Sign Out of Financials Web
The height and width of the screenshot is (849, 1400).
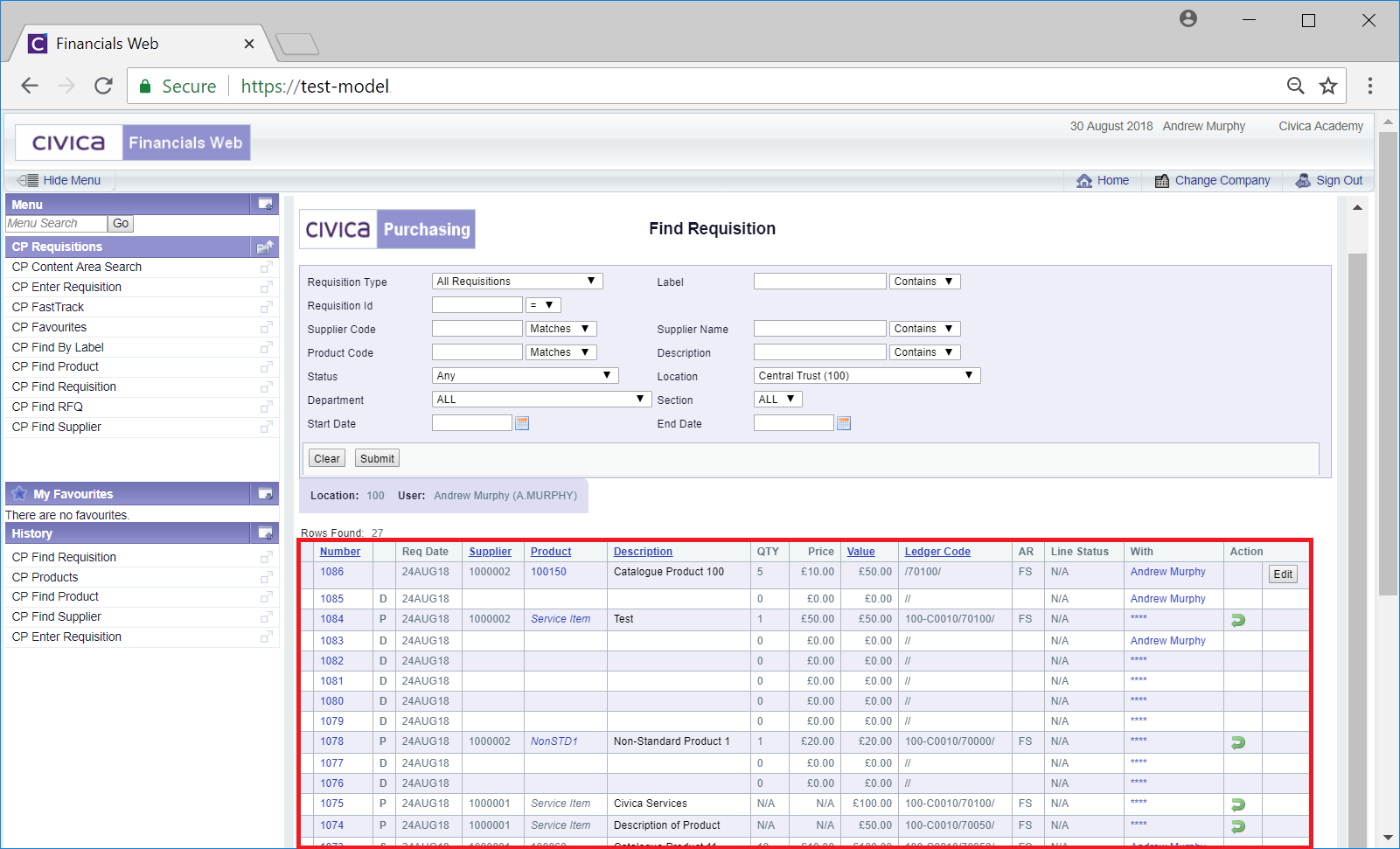click(1328, 180)
